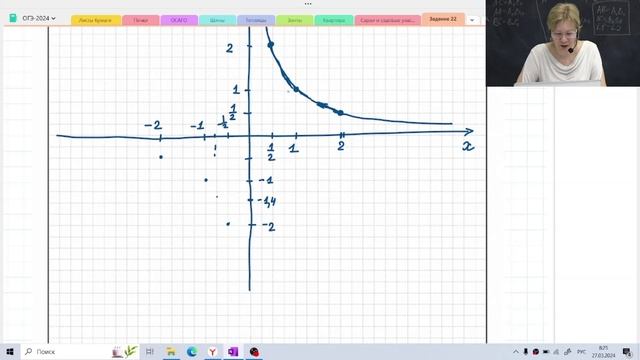
Task: Switch to the yellow section tab
Action: click(x=96, y=20)
